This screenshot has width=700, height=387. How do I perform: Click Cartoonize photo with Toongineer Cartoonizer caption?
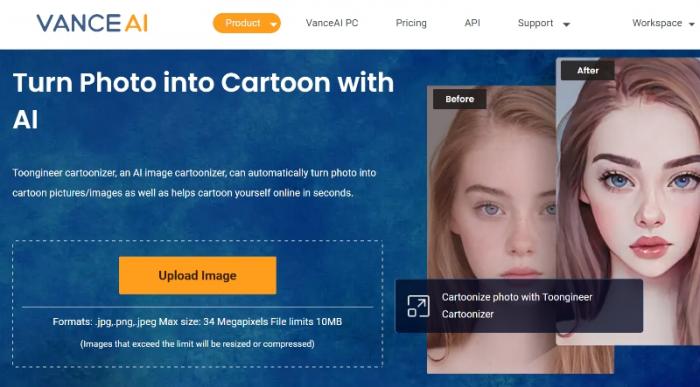click(x=517, y=306)
